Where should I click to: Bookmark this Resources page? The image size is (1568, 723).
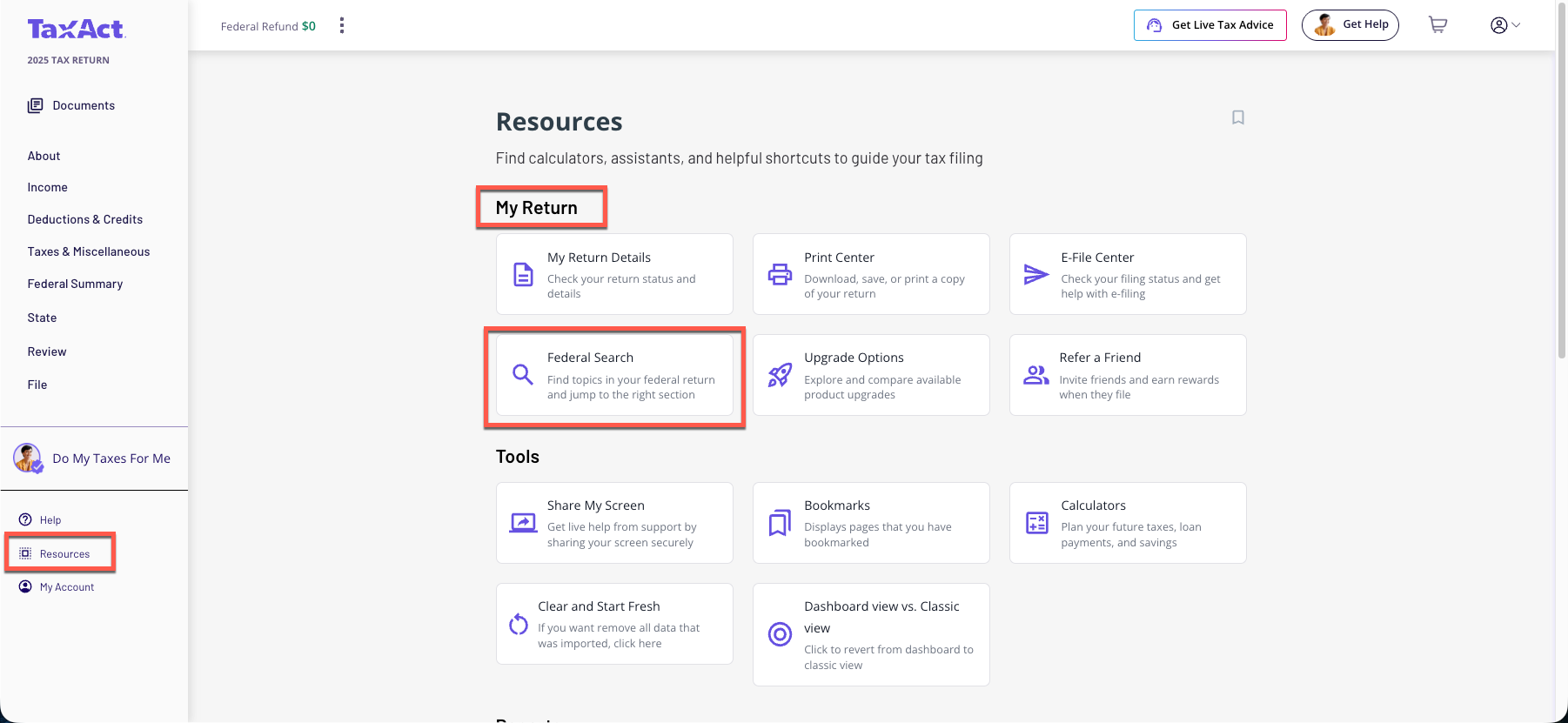point(1237,117)
